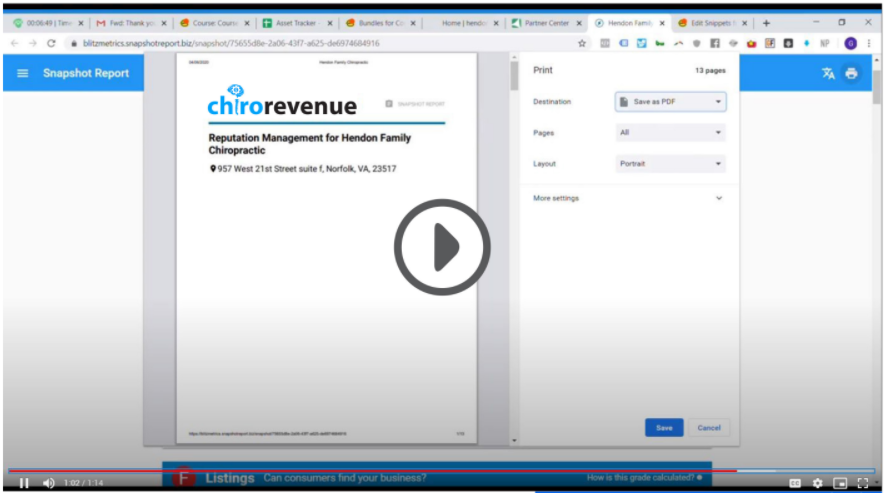Toggle miniplayer mode icon

[840, 483]
